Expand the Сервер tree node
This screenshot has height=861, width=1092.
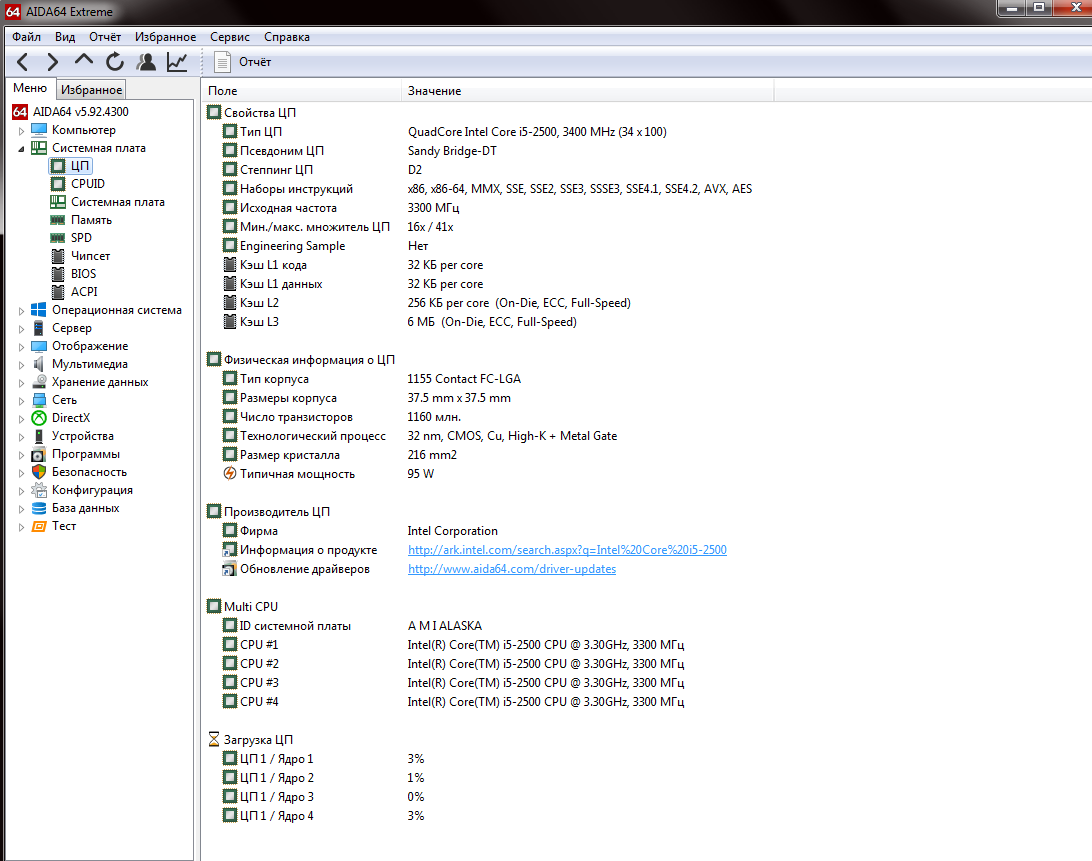pos(22,329)
